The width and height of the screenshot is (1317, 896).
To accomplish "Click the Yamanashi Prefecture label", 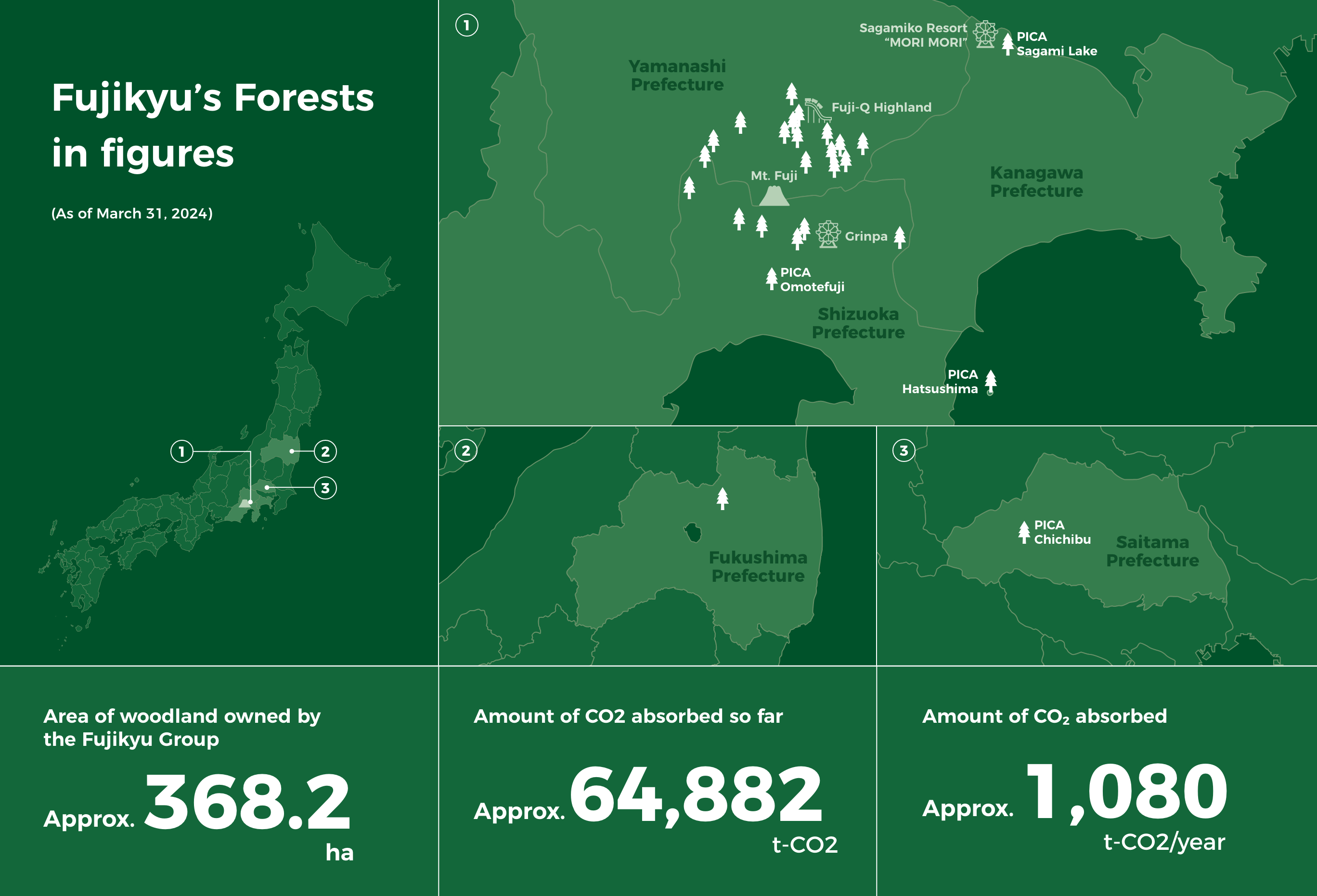I will click(677, 76).
